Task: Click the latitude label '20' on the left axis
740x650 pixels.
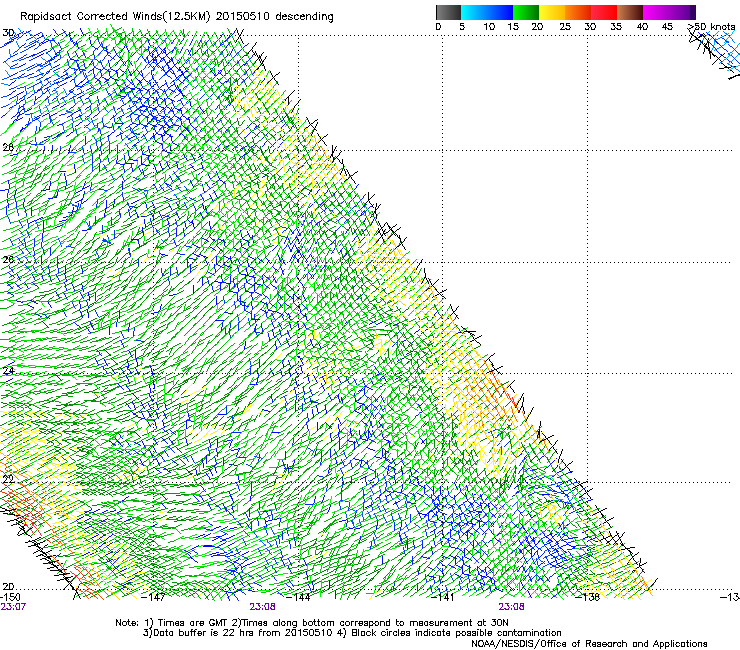Action: point(8,586)
